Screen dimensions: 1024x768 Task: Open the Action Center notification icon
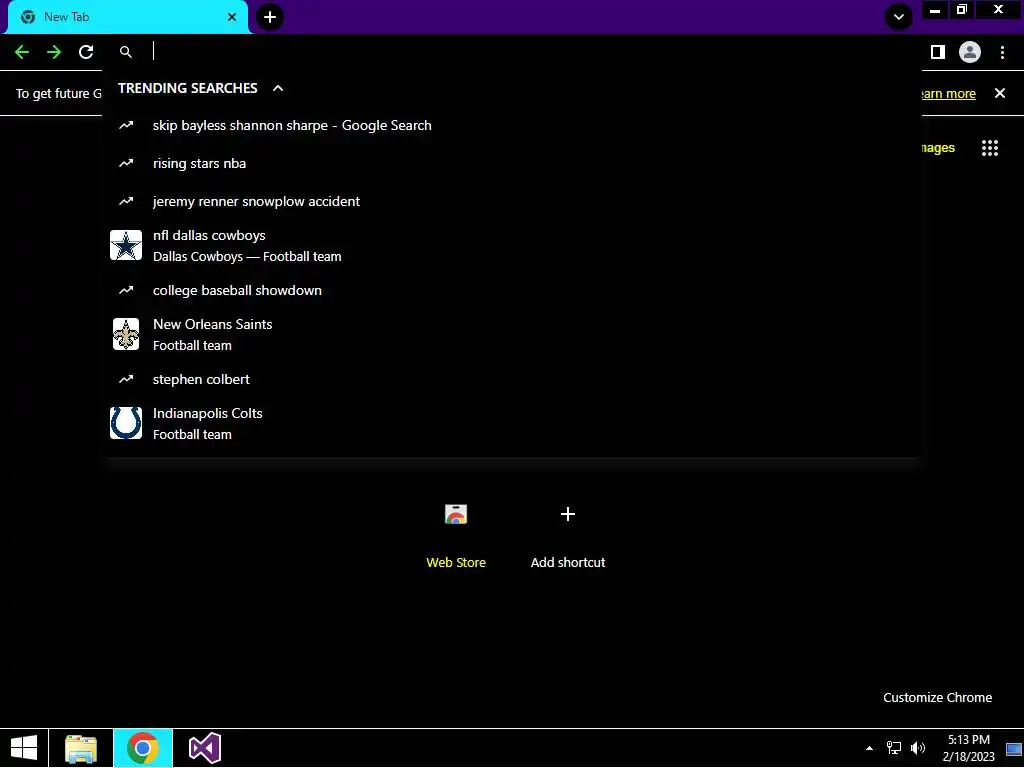coord(1014,748)
